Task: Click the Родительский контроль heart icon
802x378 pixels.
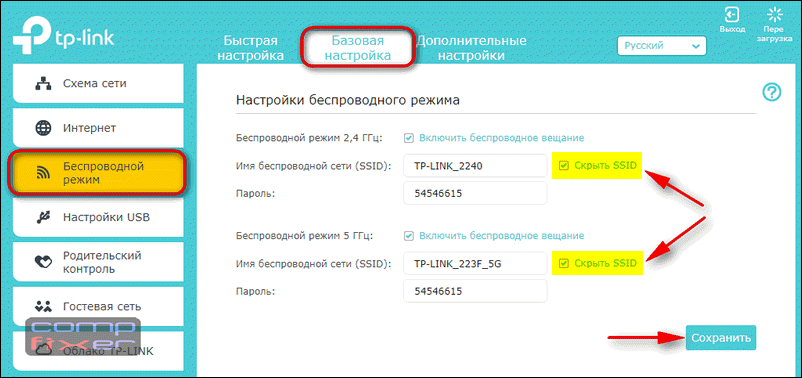Action: tap(43, 262)
